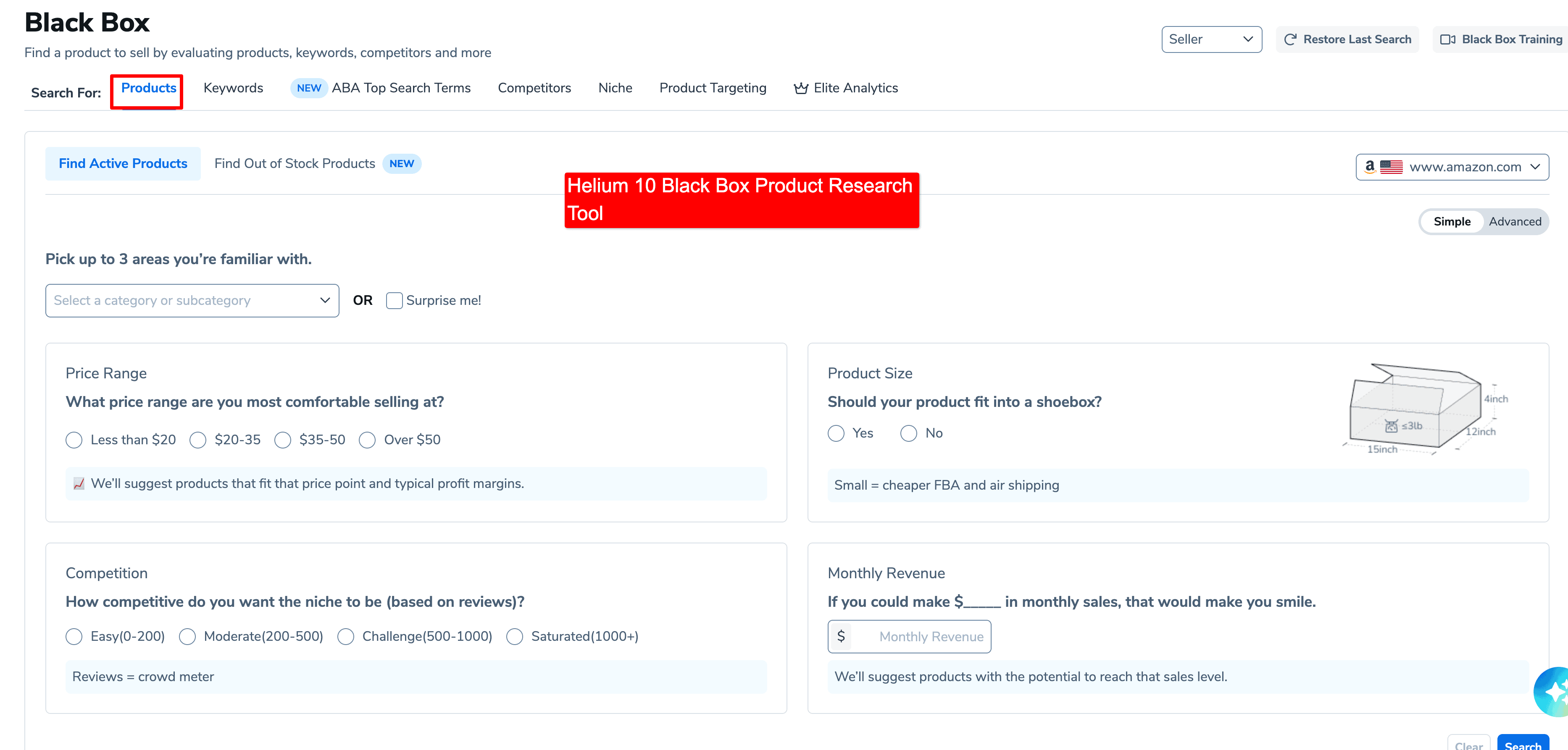Select Yes for shoebox fit
Screen dimensions: 1568x750
(x=836, y=433)
